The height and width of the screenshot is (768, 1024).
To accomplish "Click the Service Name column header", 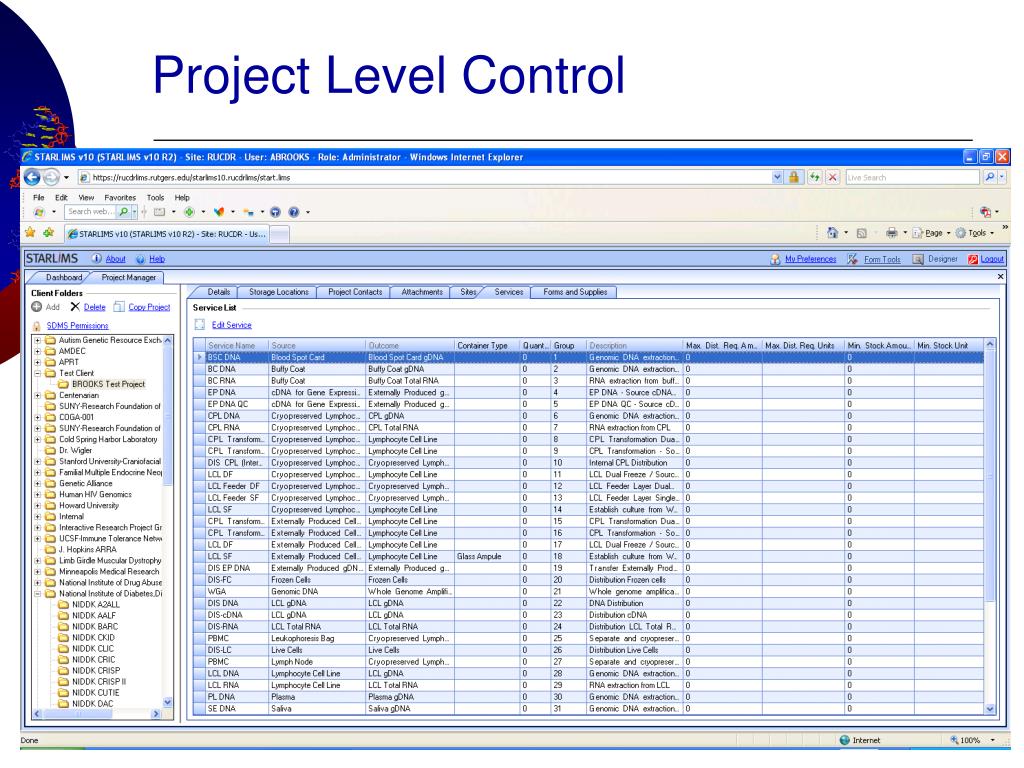I will point(236,345).
